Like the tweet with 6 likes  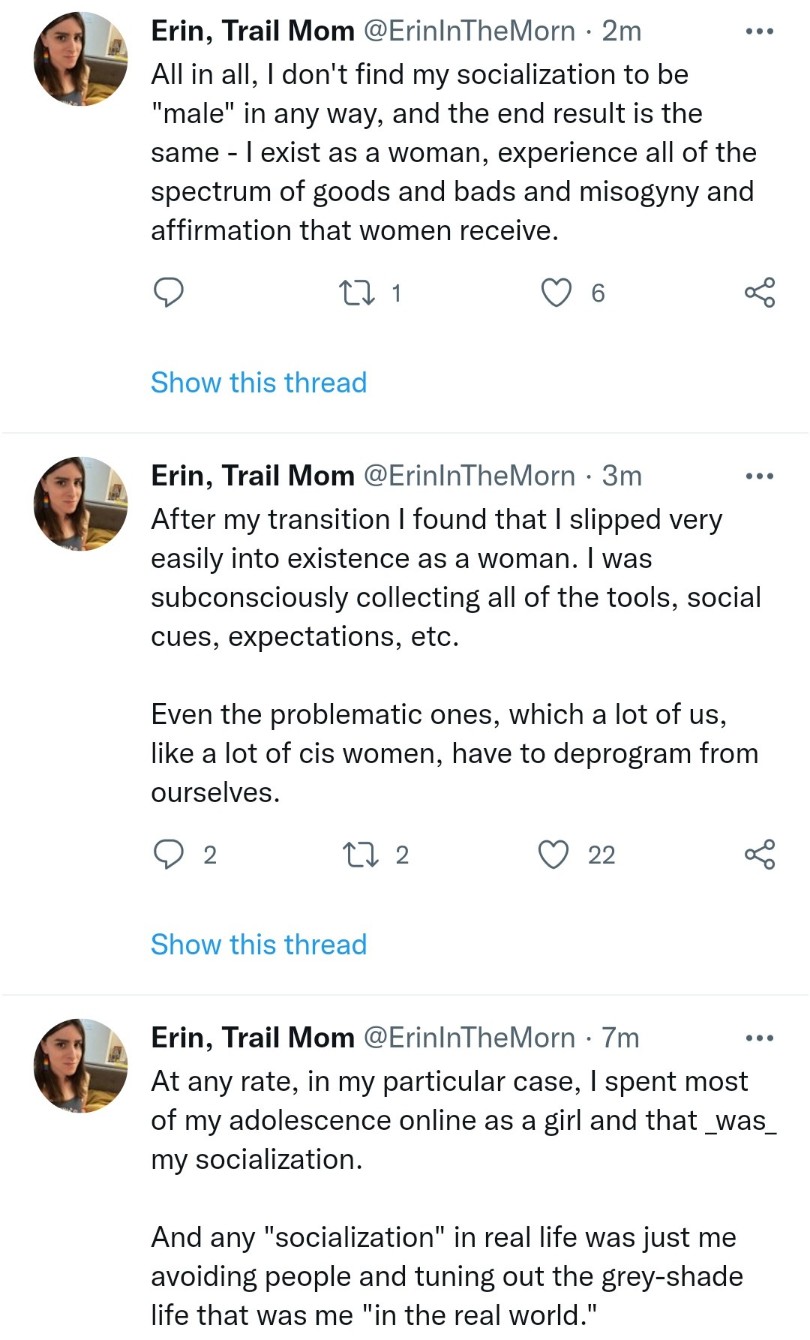pos(555,292)
